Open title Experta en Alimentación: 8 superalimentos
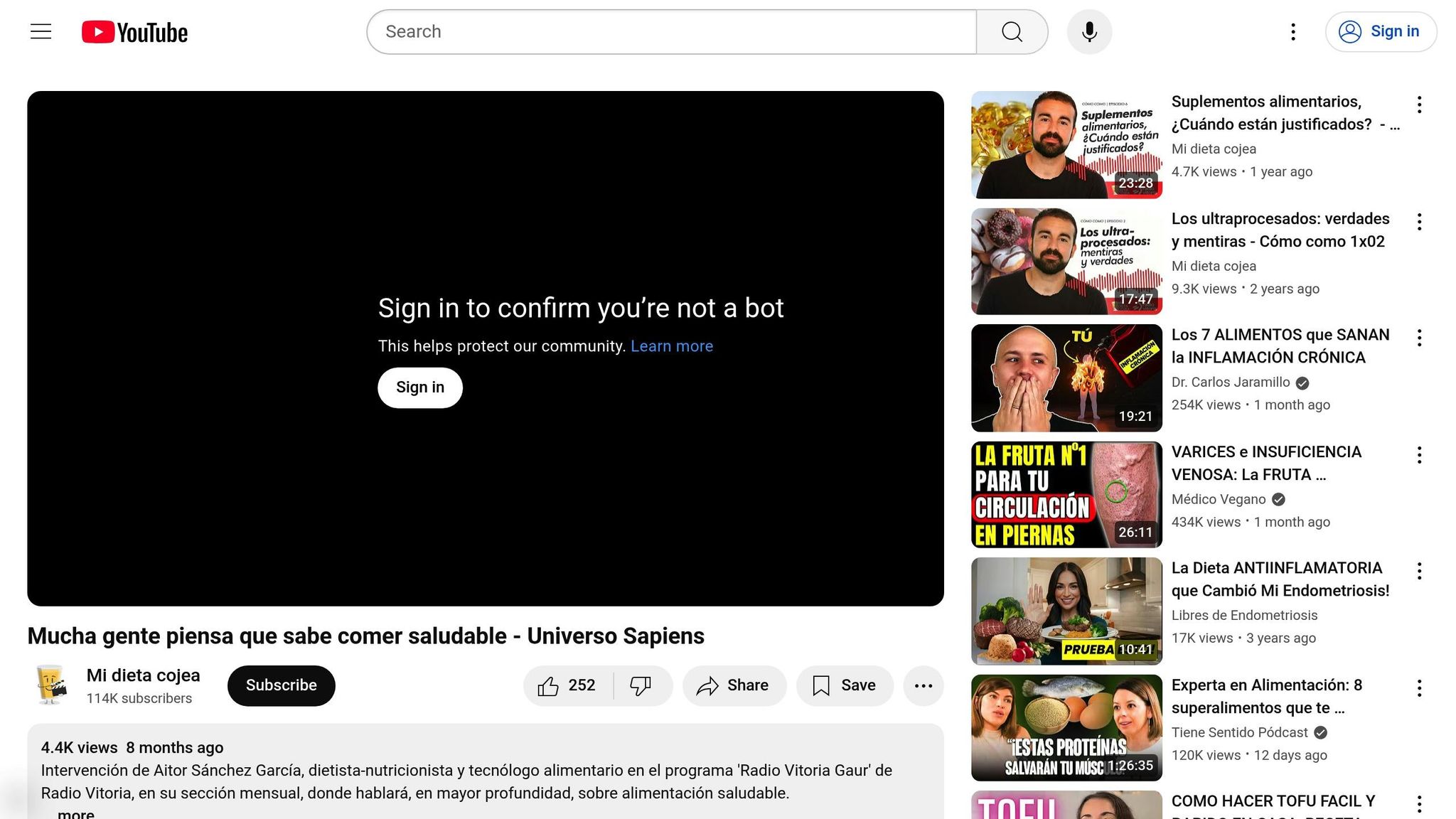The image size is (1456, 819). 1267,696
